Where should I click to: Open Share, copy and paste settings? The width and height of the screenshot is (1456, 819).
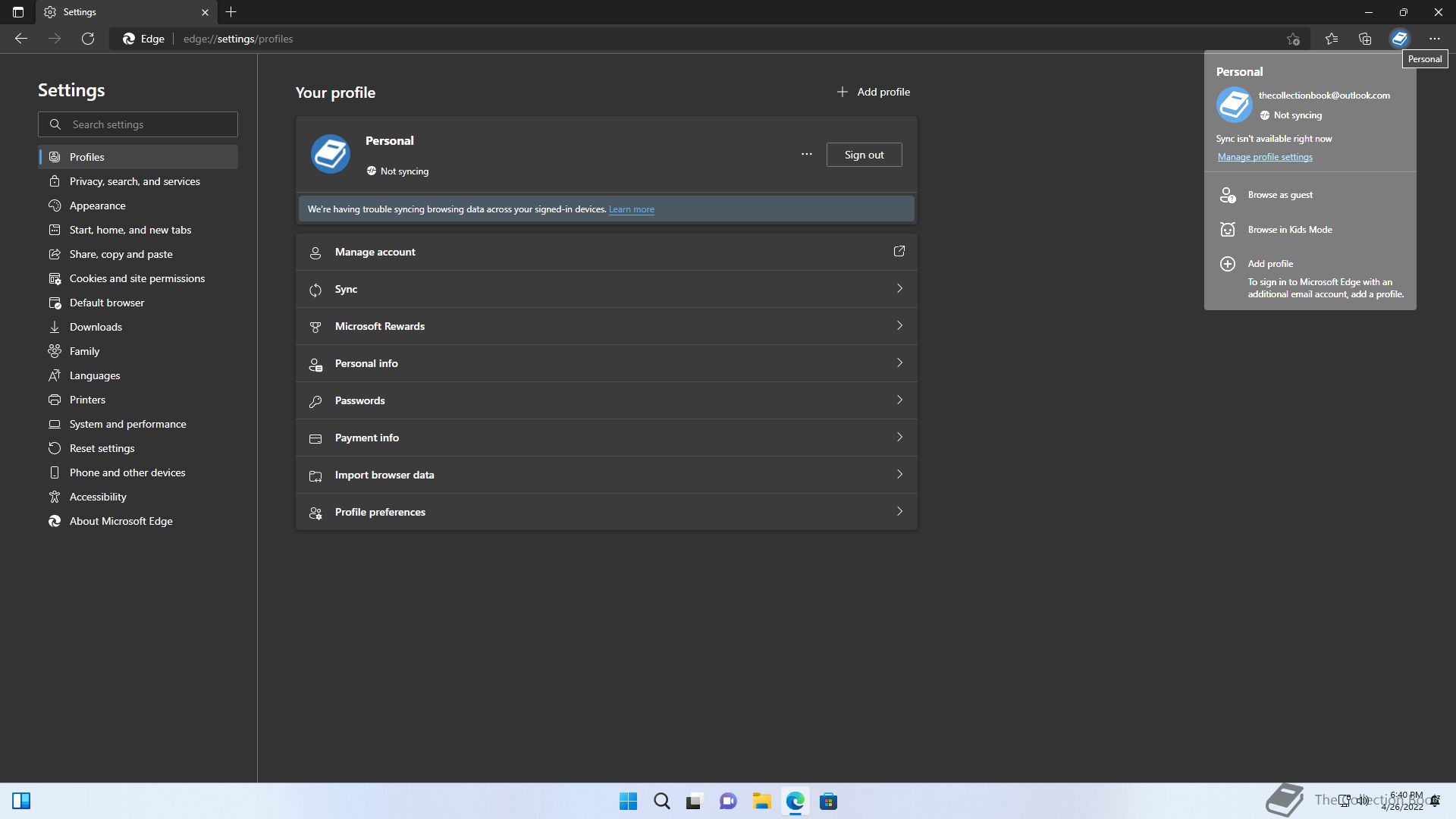click(x=138, y=254)
